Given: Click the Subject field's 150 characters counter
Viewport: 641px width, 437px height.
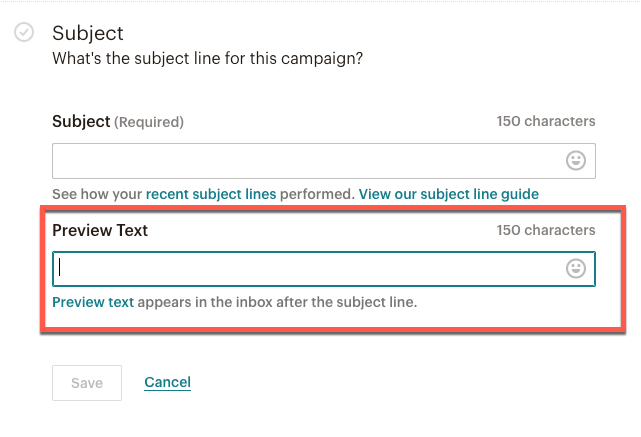Looking at the screenshot, I should (x=546, y=121).
